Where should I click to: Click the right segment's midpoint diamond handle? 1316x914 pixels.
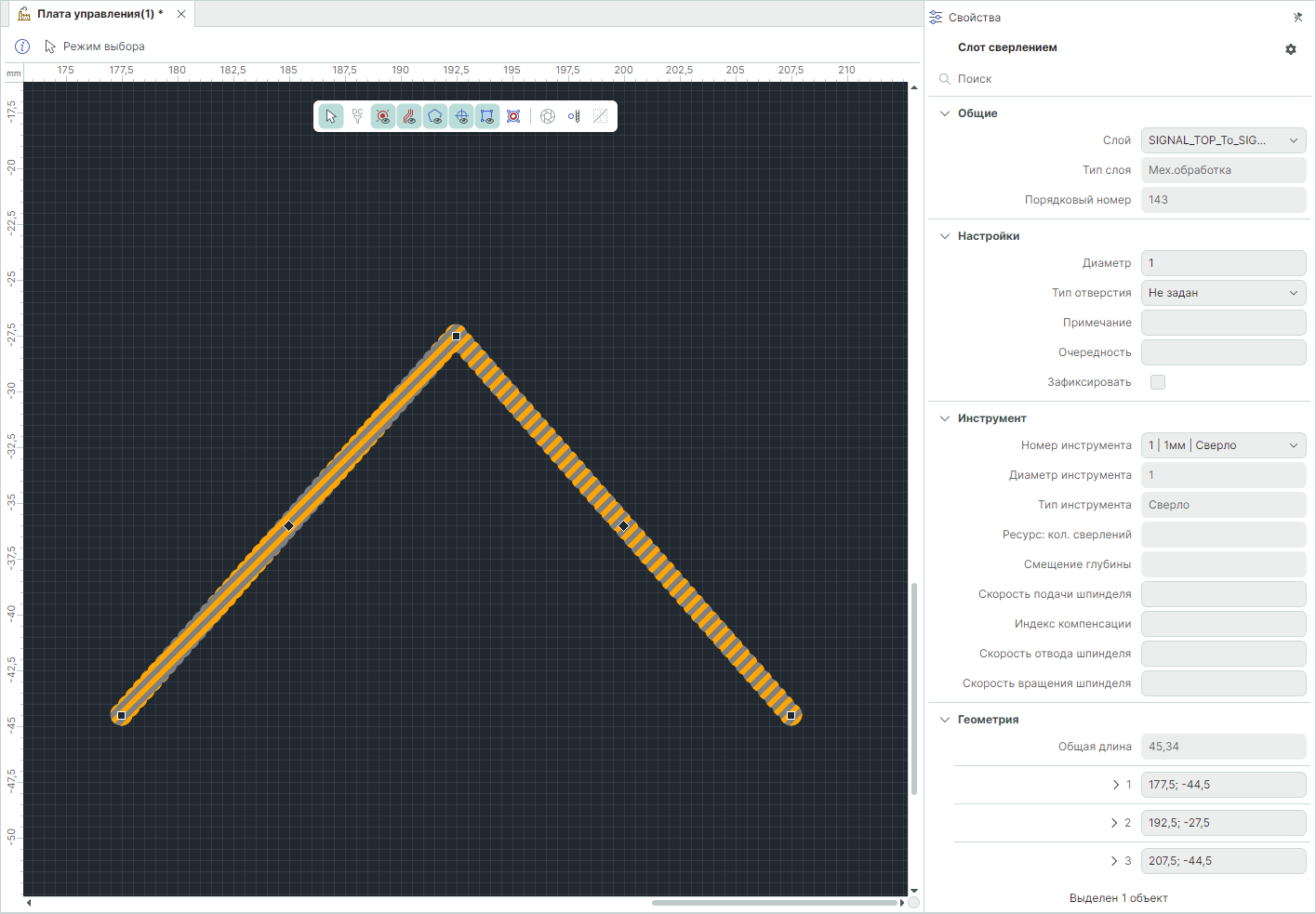point(623,525)
